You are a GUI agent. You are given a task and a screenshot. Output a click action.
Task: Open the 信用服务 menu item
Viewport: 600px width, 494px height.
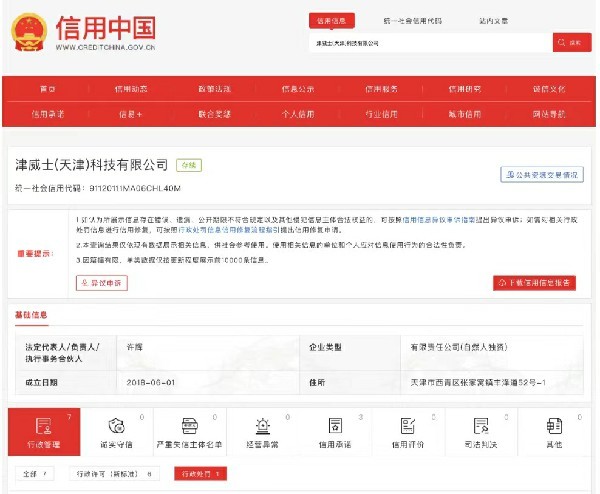coord(381,89)
